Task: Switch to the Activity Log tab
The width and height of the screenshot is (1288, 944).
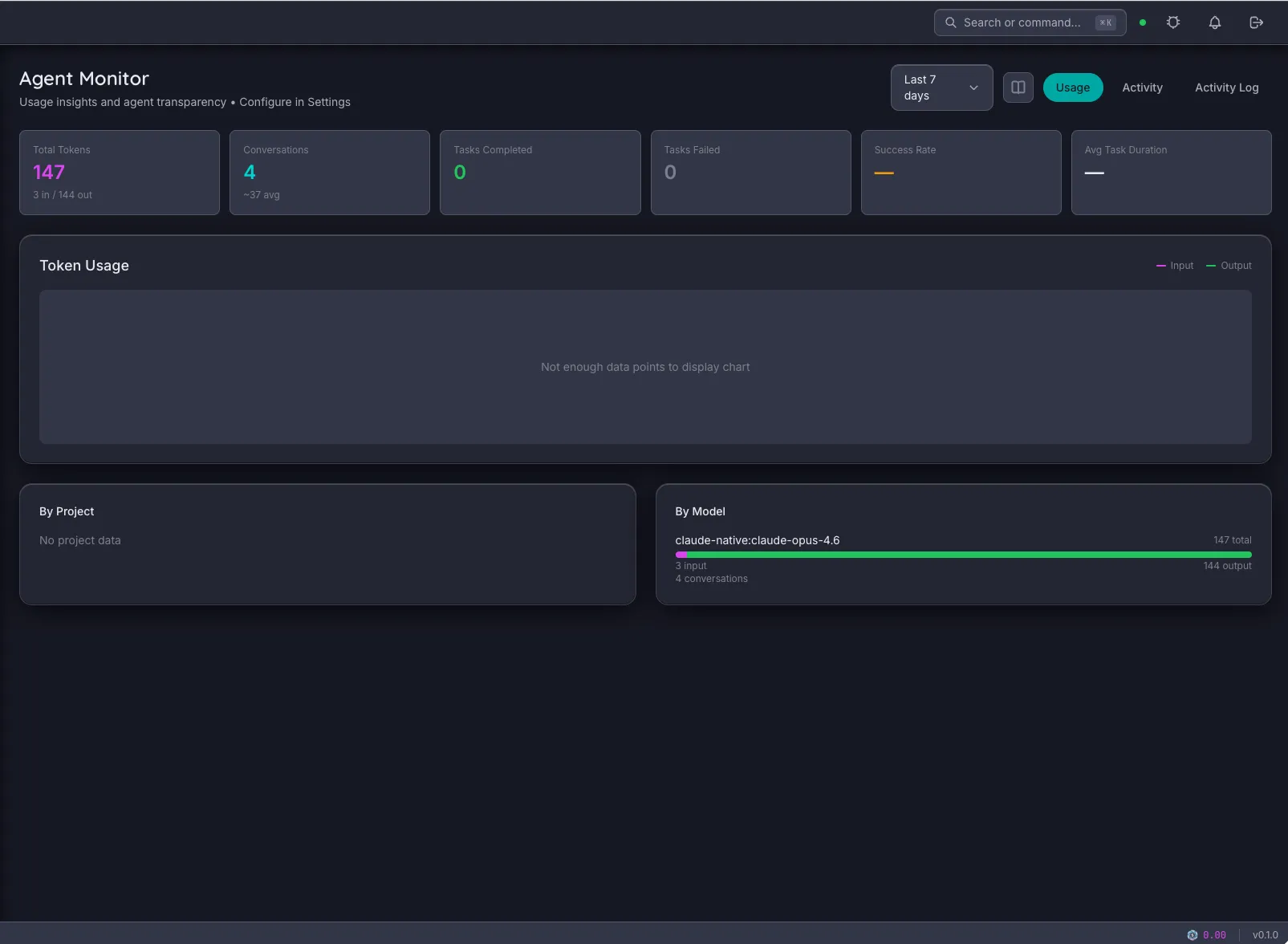Action: click(x=1226, y=87)
